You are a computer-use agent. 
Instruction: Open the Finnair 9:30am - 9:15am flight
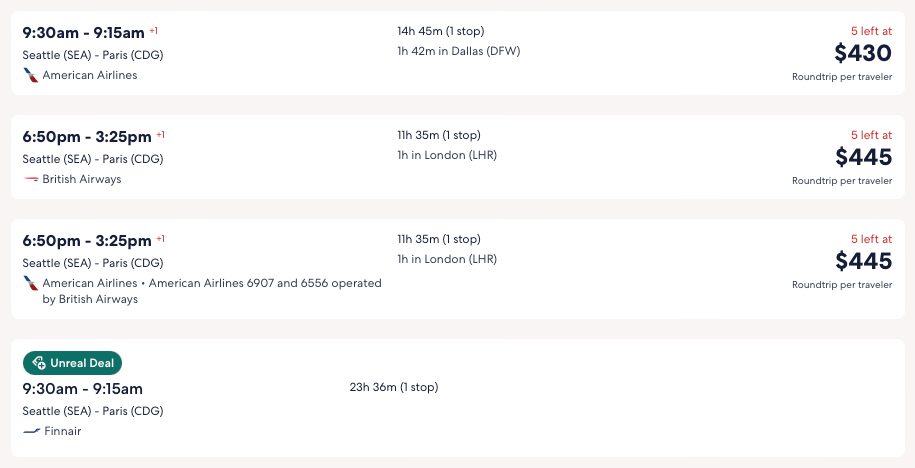click(x=83, y=388)
